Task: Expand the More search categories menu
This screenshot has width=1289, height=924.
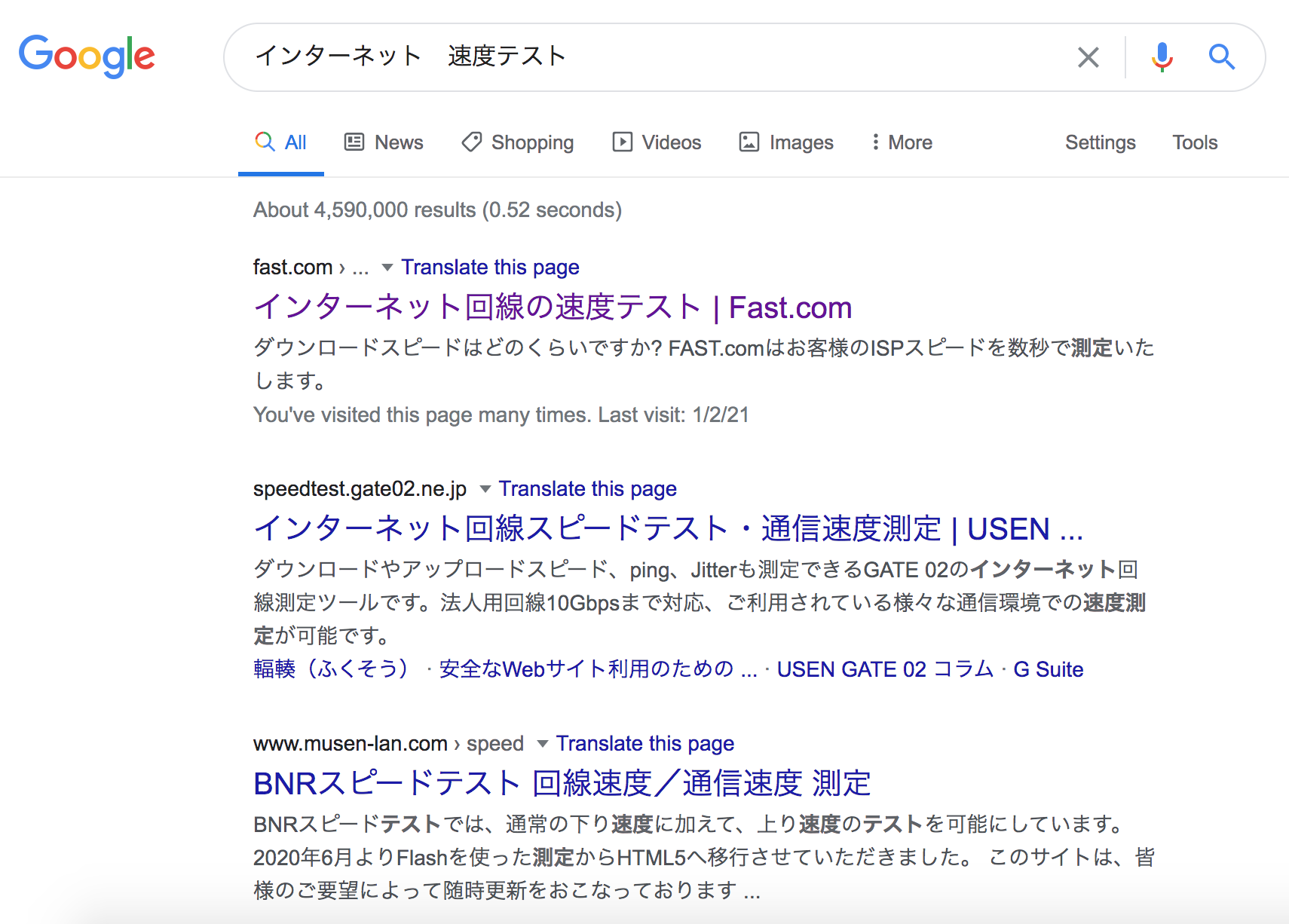Action: 902,142
